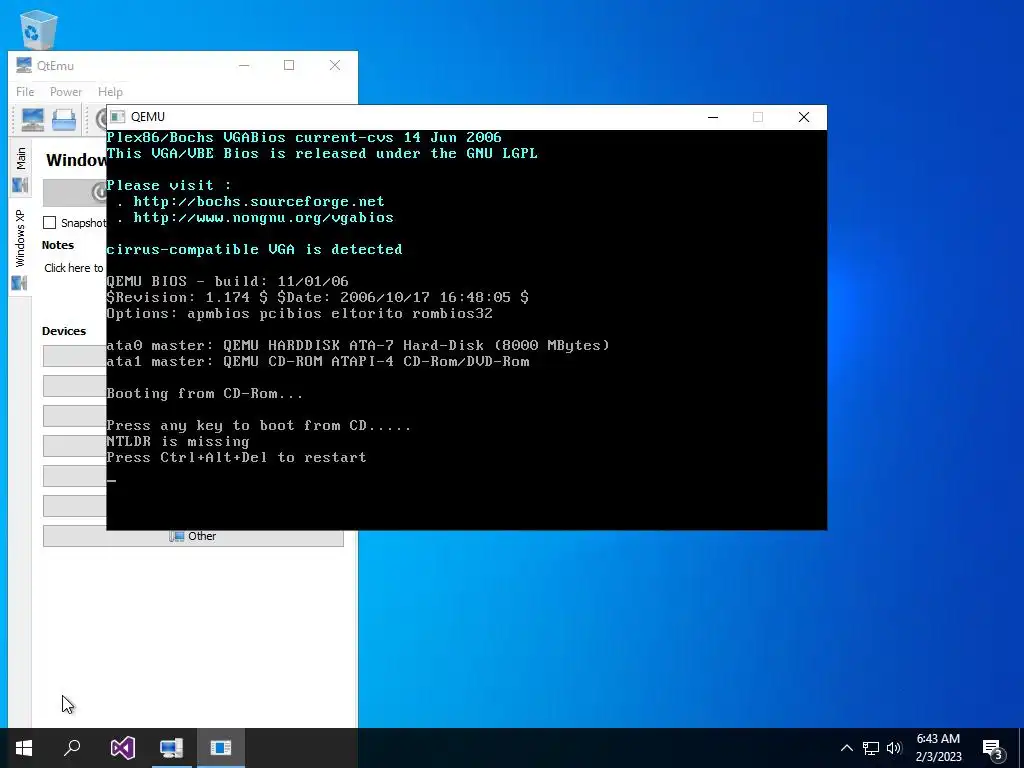
Task: Click 'Press Ctrl+Alt+Del to restart' text
Action: coord(236,457)
